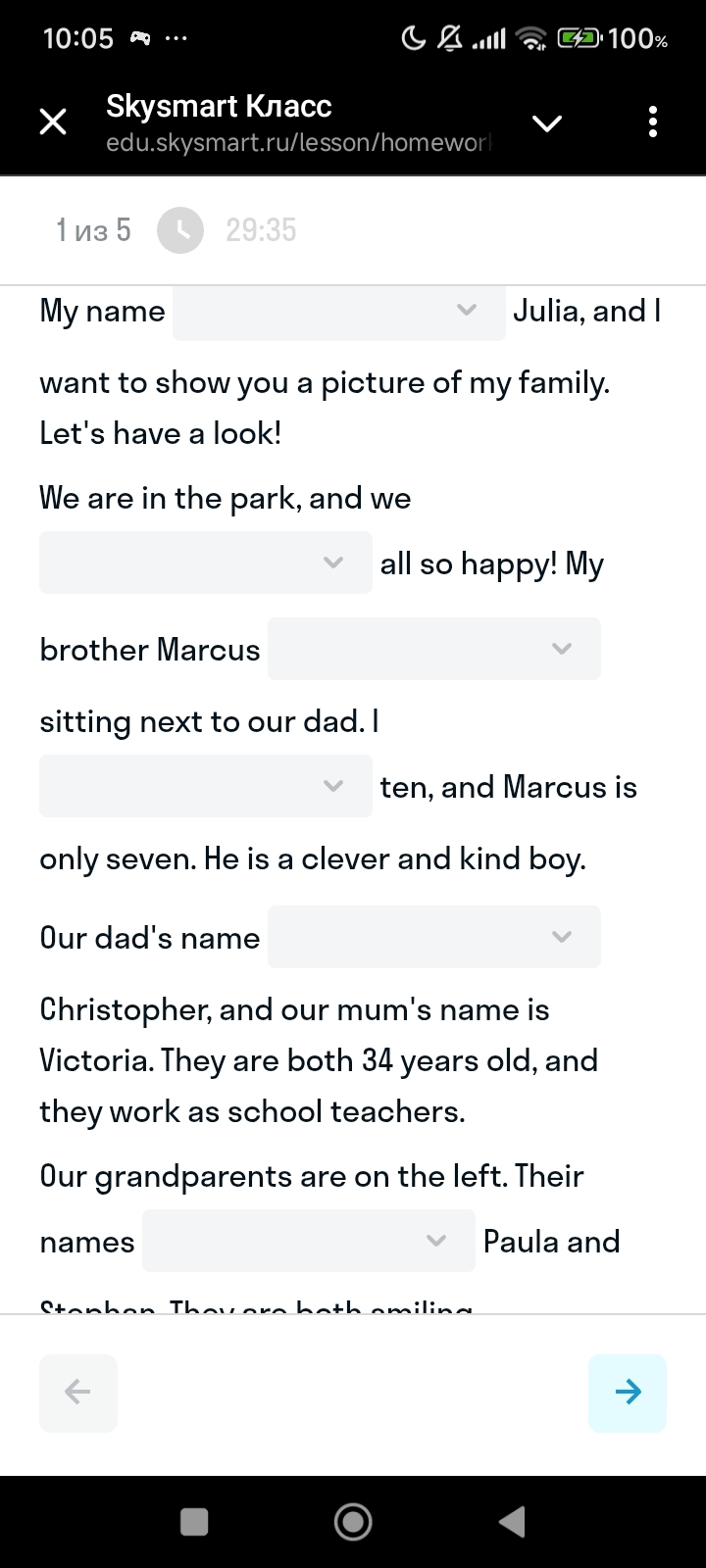Tap the clock timer icon
The height and width of the screenshot is (1568, 706).
(x=180, y=230)
